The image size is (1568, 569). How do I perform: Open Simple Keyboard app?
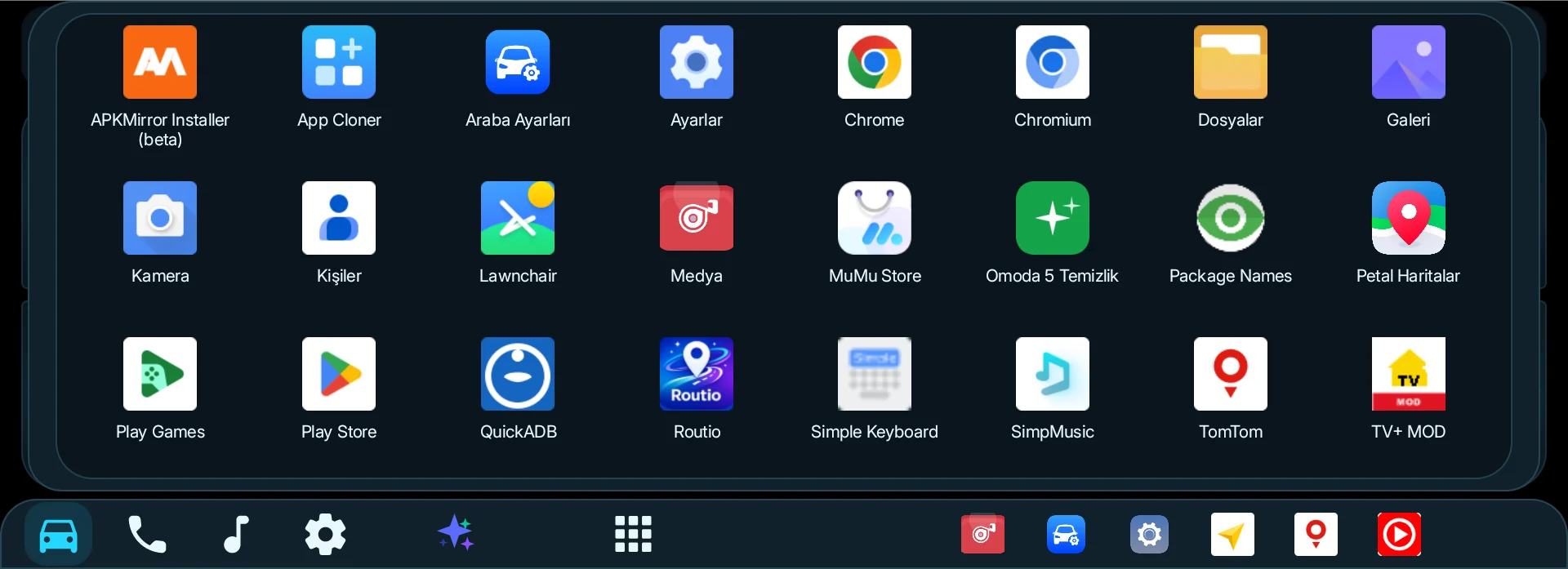point(875,374)
